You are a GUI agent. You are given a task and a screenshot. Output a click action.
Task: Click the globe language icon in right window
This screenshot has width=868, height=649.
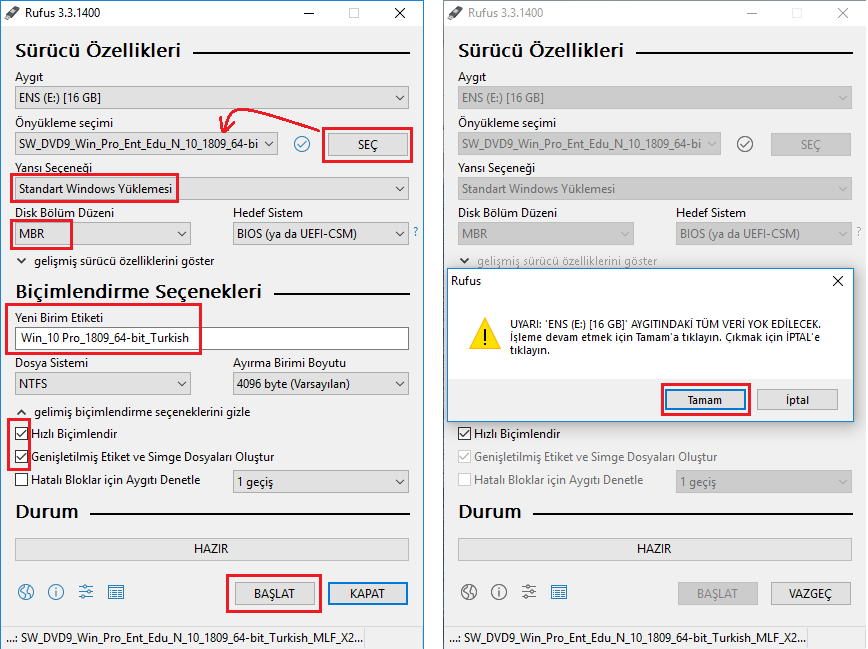point(469,592)
